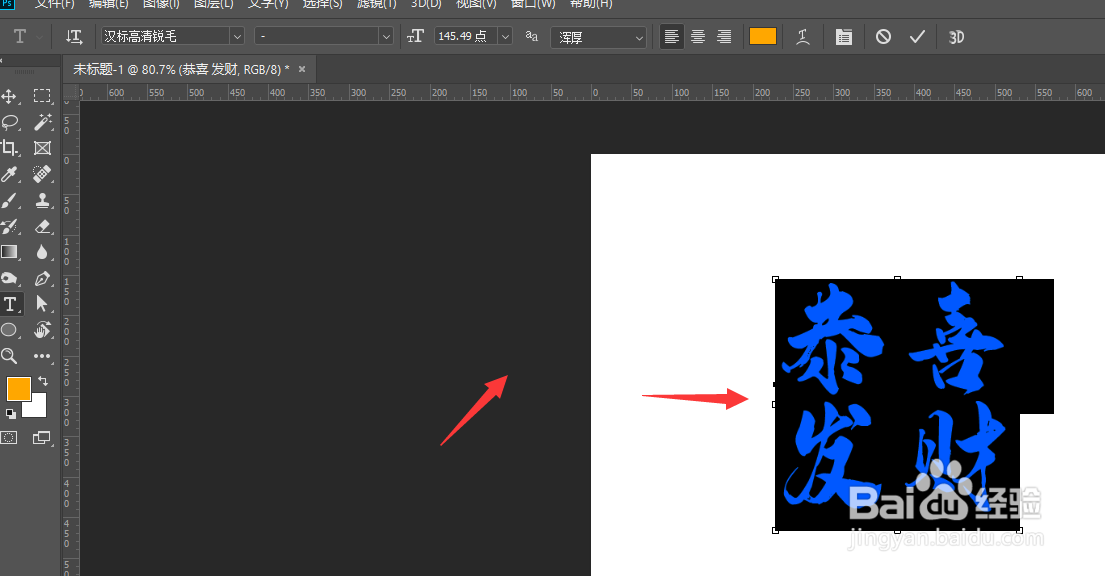Change screen mode from the toolbox
The width and height of the screenshot is (1105, 576).
point(42,438)
